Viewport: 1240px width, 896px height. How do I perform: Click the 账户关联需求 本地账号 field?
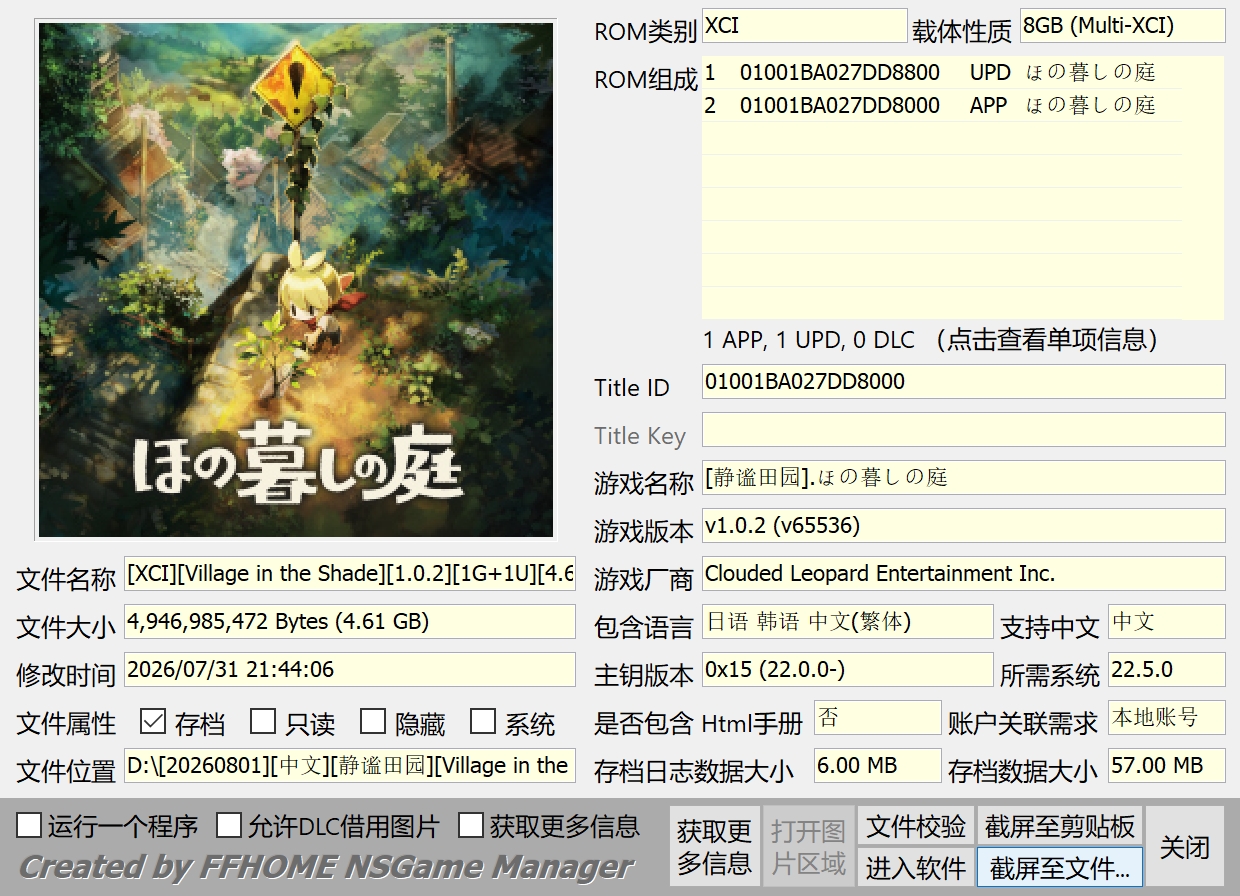1166,717
